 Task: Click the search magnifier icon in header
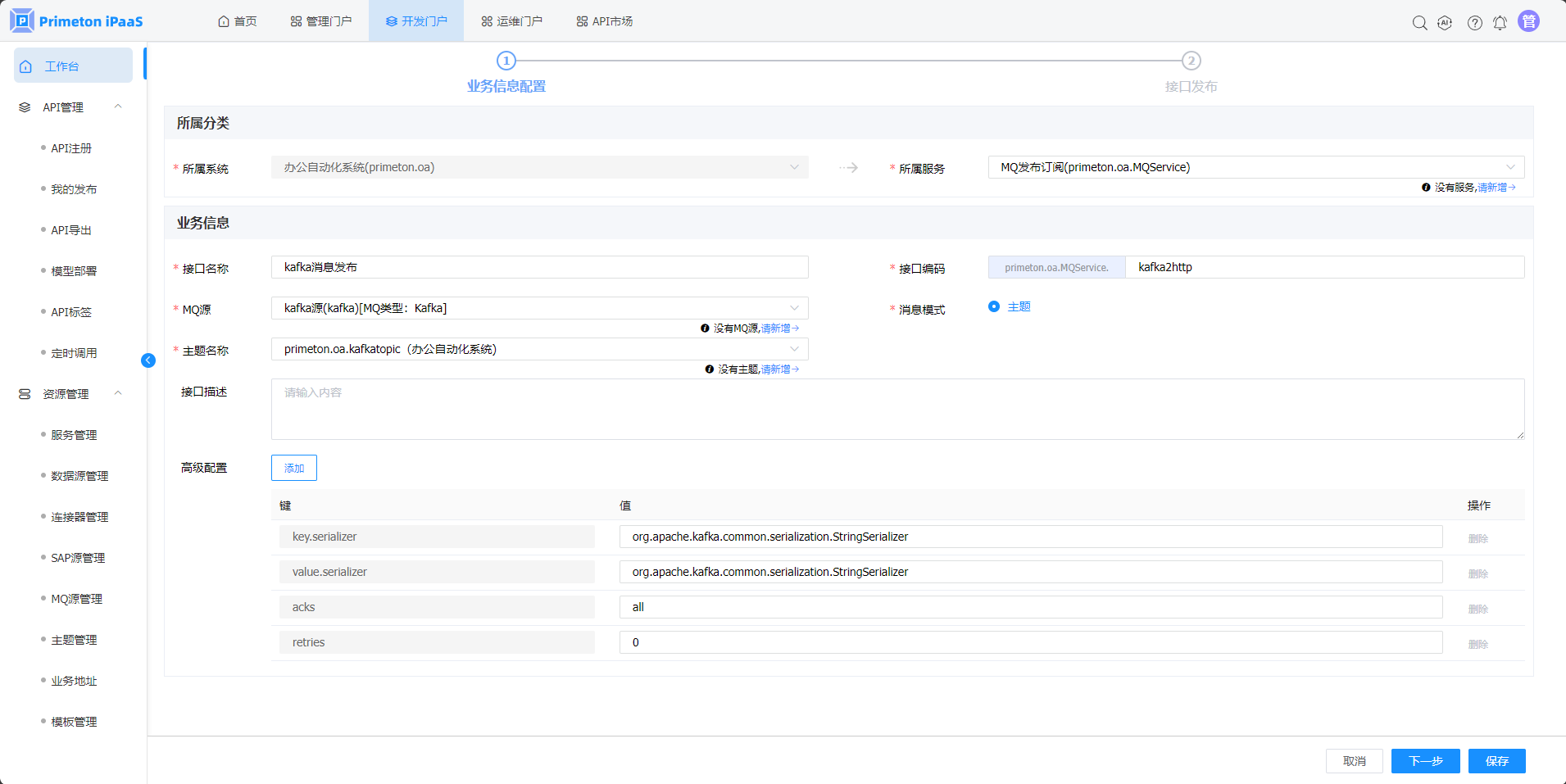click(1419, 23)
